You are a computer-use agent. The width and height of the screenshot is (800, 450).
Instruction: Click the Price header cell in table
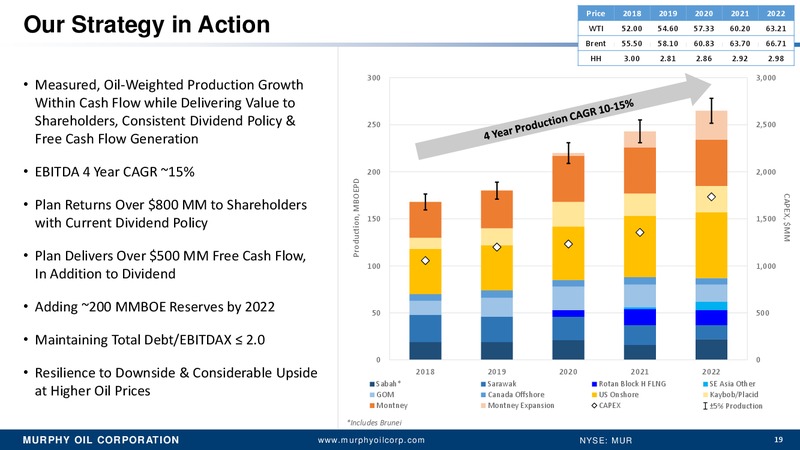pos(595,13)
